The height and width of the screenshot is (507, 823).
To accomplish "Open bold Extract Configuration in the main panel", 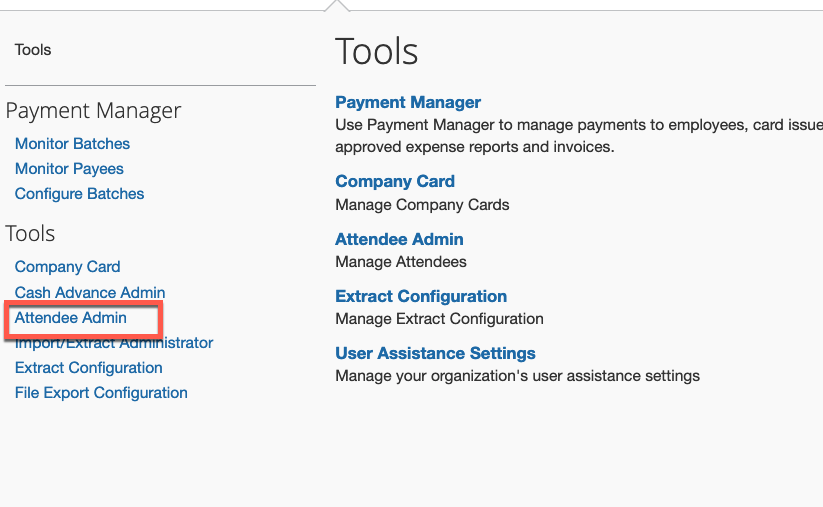I will click(421, 296).
